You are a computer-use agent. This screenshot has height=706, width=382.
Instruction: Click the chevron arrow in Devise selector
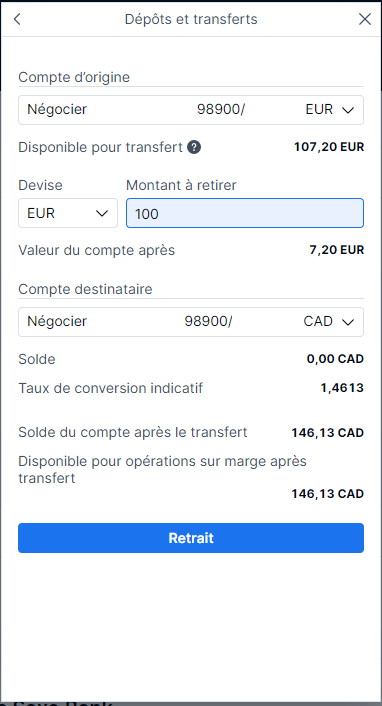click(x=102, y=213)
